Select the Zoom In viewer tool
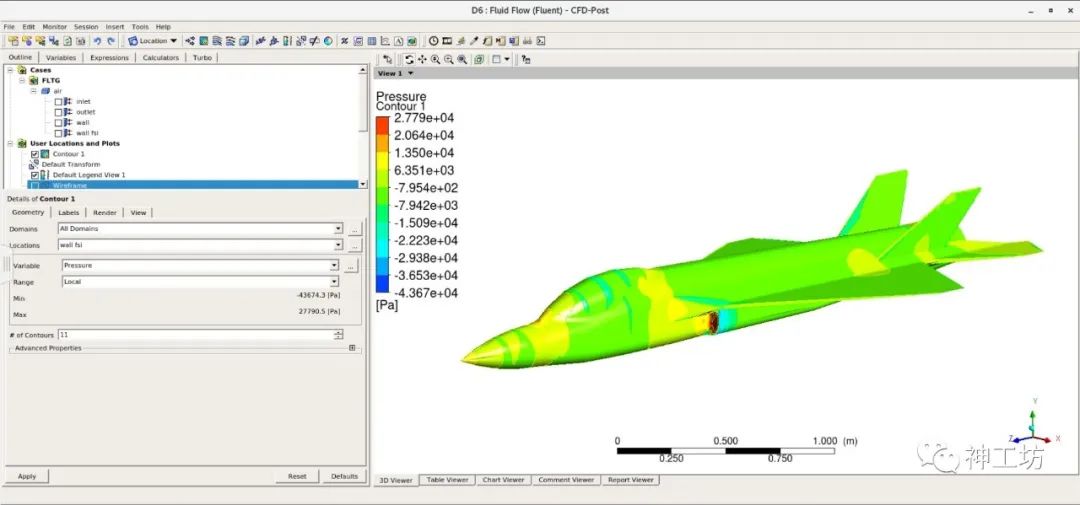 click(x=435, y=59)
